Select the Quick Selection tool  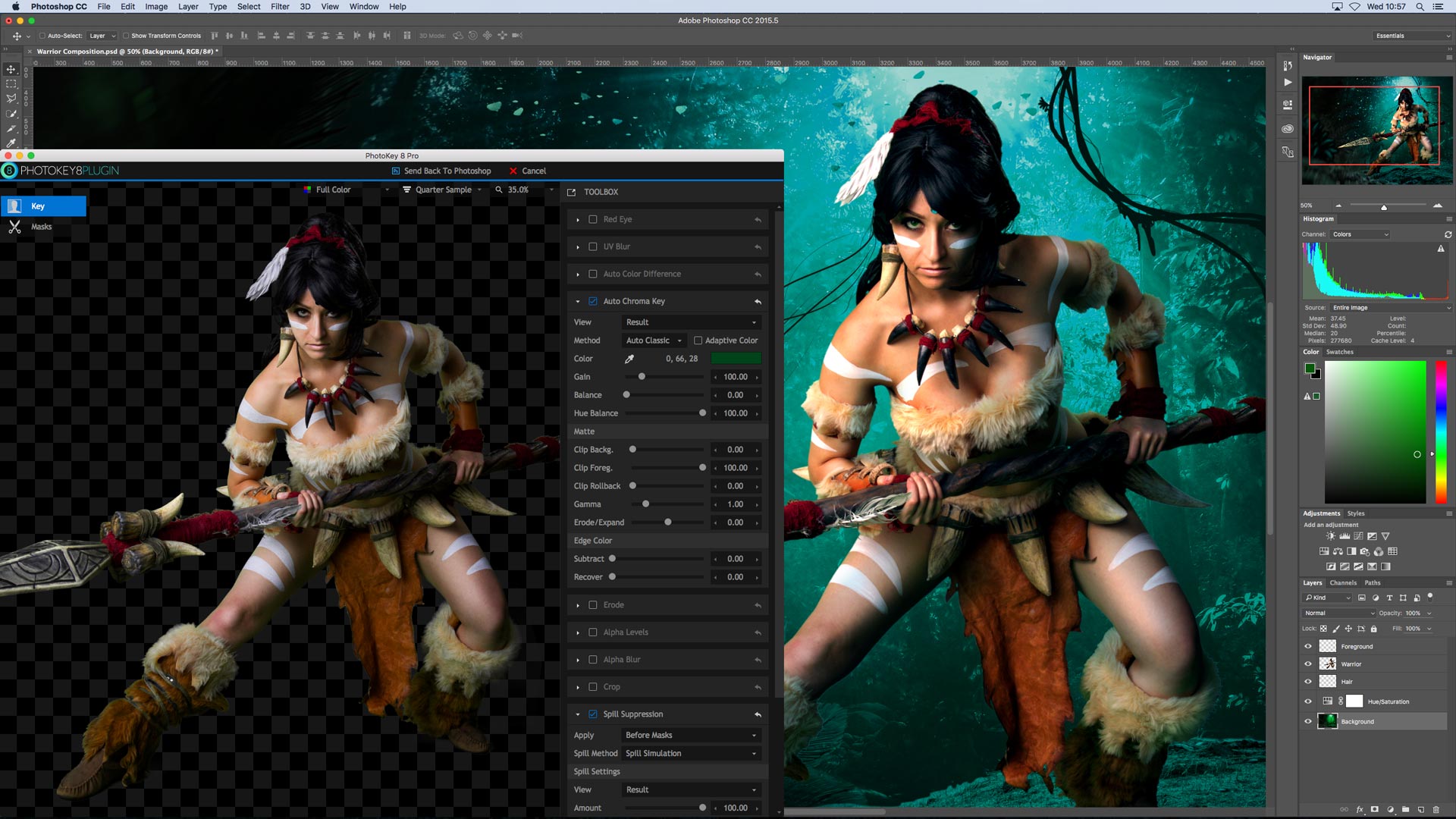pos(11,114)
